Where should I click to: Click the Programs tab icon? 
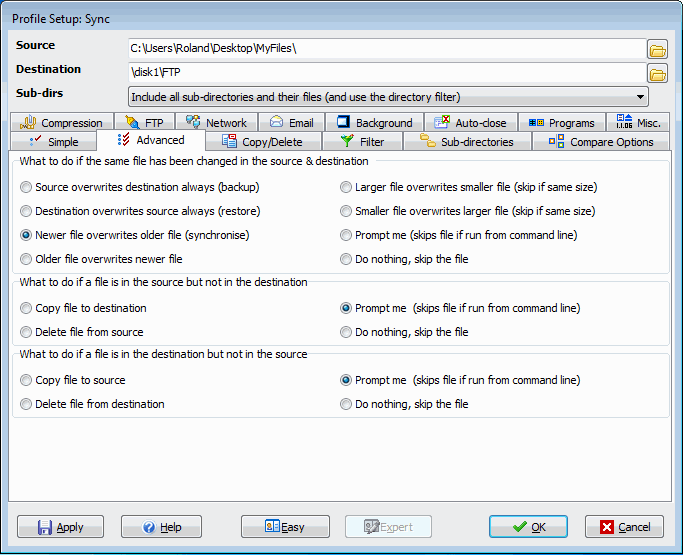click(x=536, y=123)
